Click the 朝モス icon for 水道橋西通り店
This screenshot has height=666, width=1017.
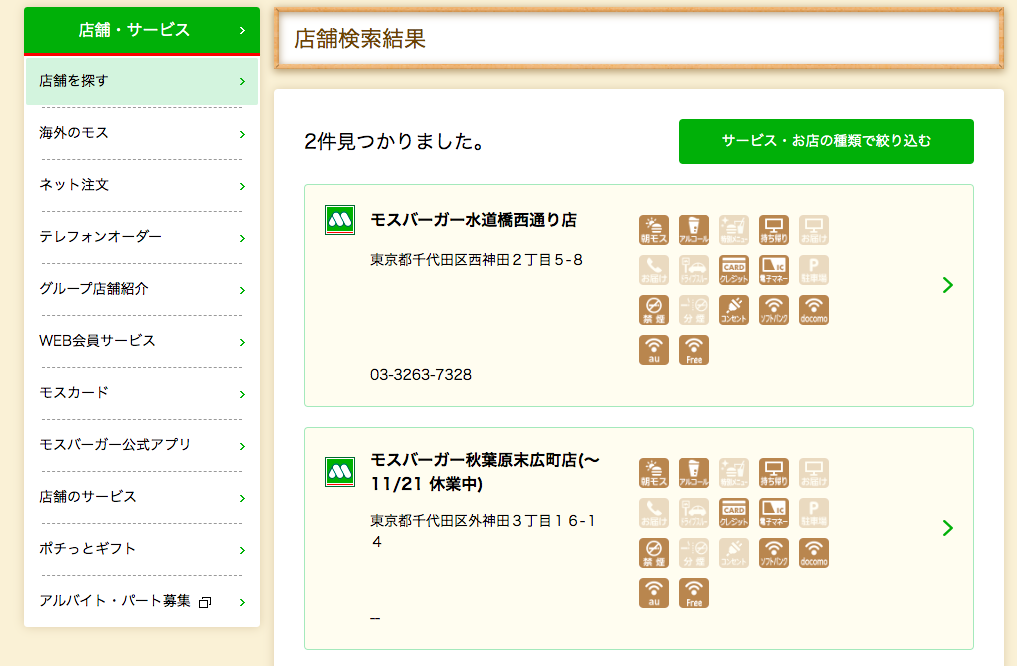(x=654, y=230)
